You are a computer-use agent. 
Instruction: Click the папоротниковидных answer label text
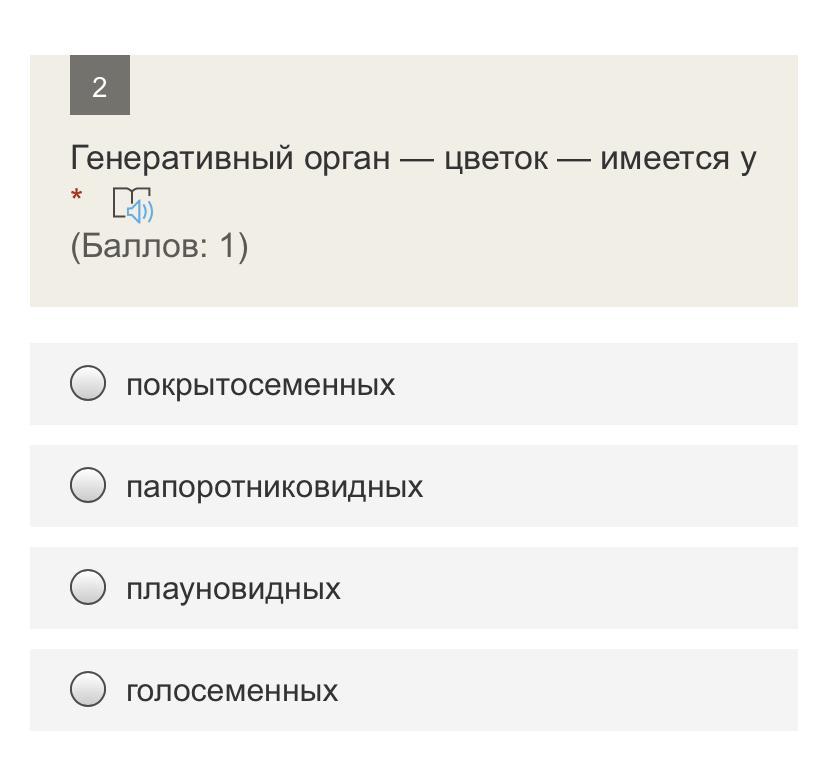click(274, 487)
